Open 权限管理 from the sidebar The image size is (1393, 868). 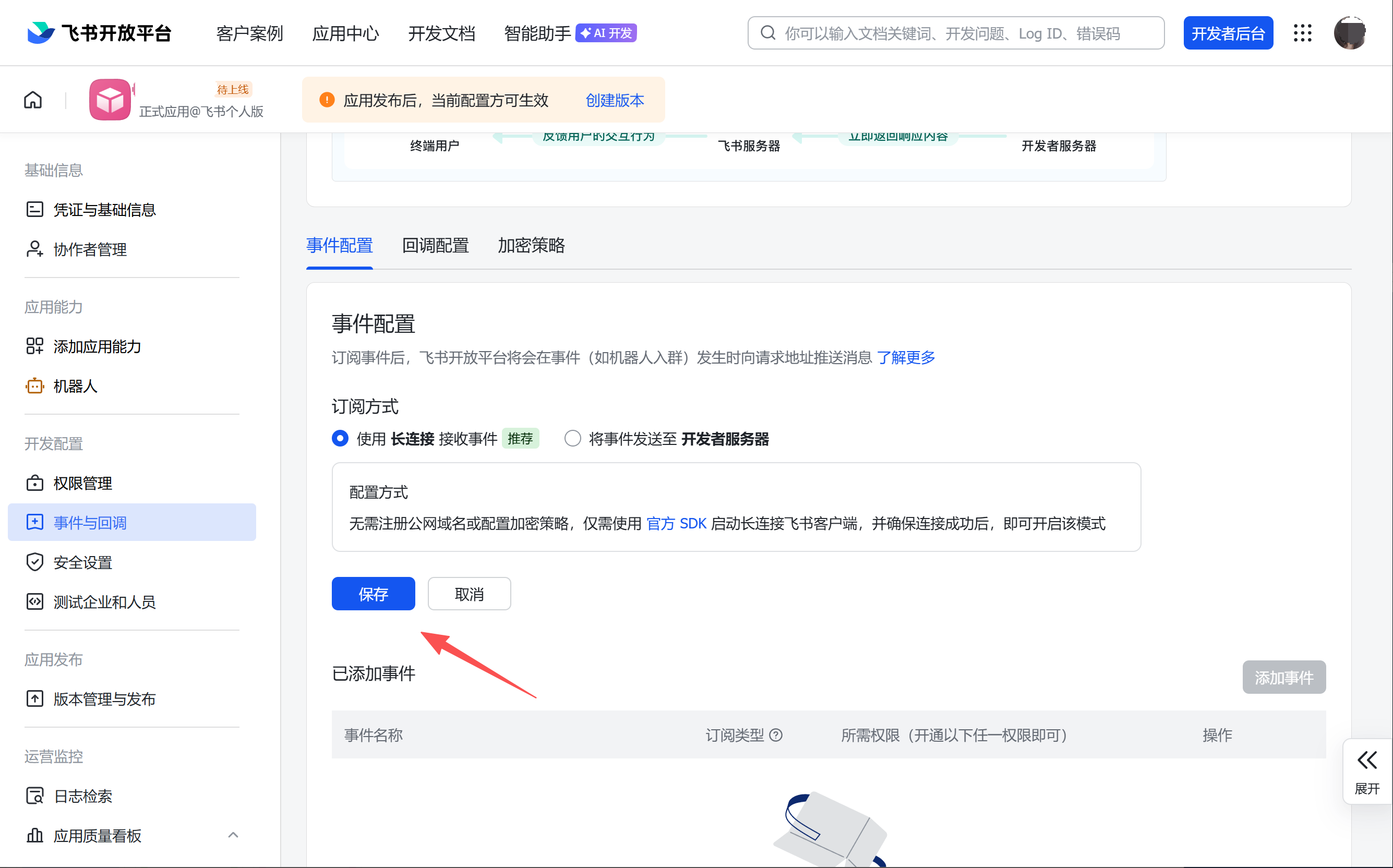coord(82,483)
